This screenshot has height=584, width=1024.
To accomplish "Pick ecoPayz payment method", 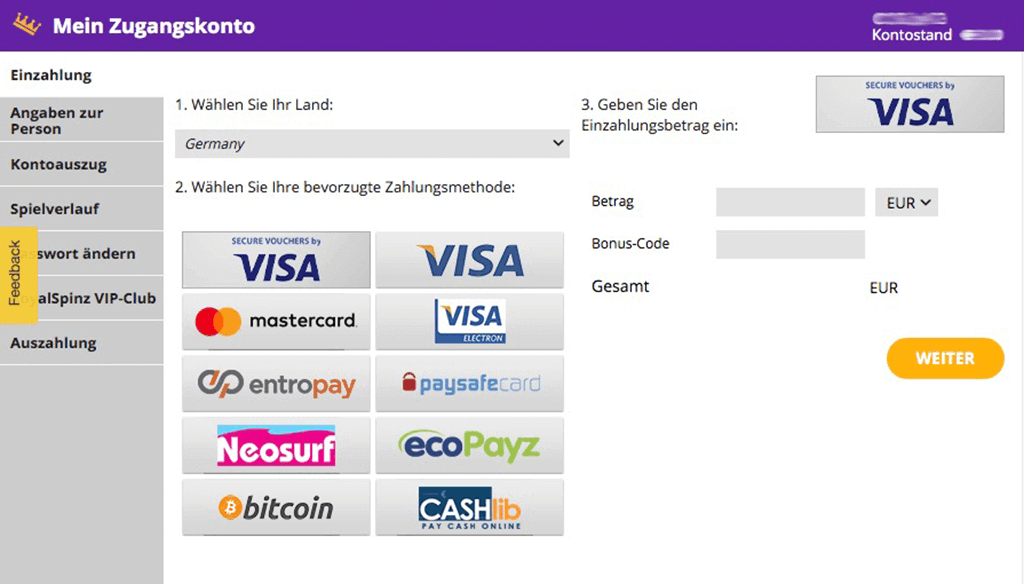I will pos(469,446).
